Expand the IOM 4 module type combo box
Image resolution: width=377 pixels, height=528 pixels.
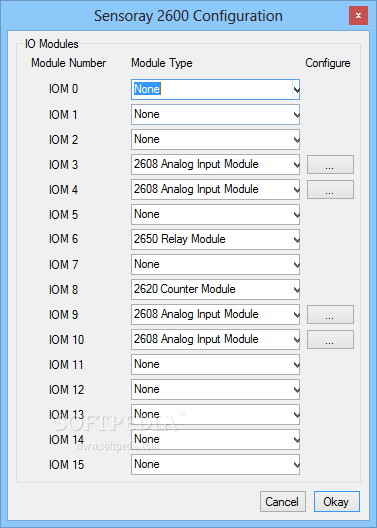tap(215, 189)
